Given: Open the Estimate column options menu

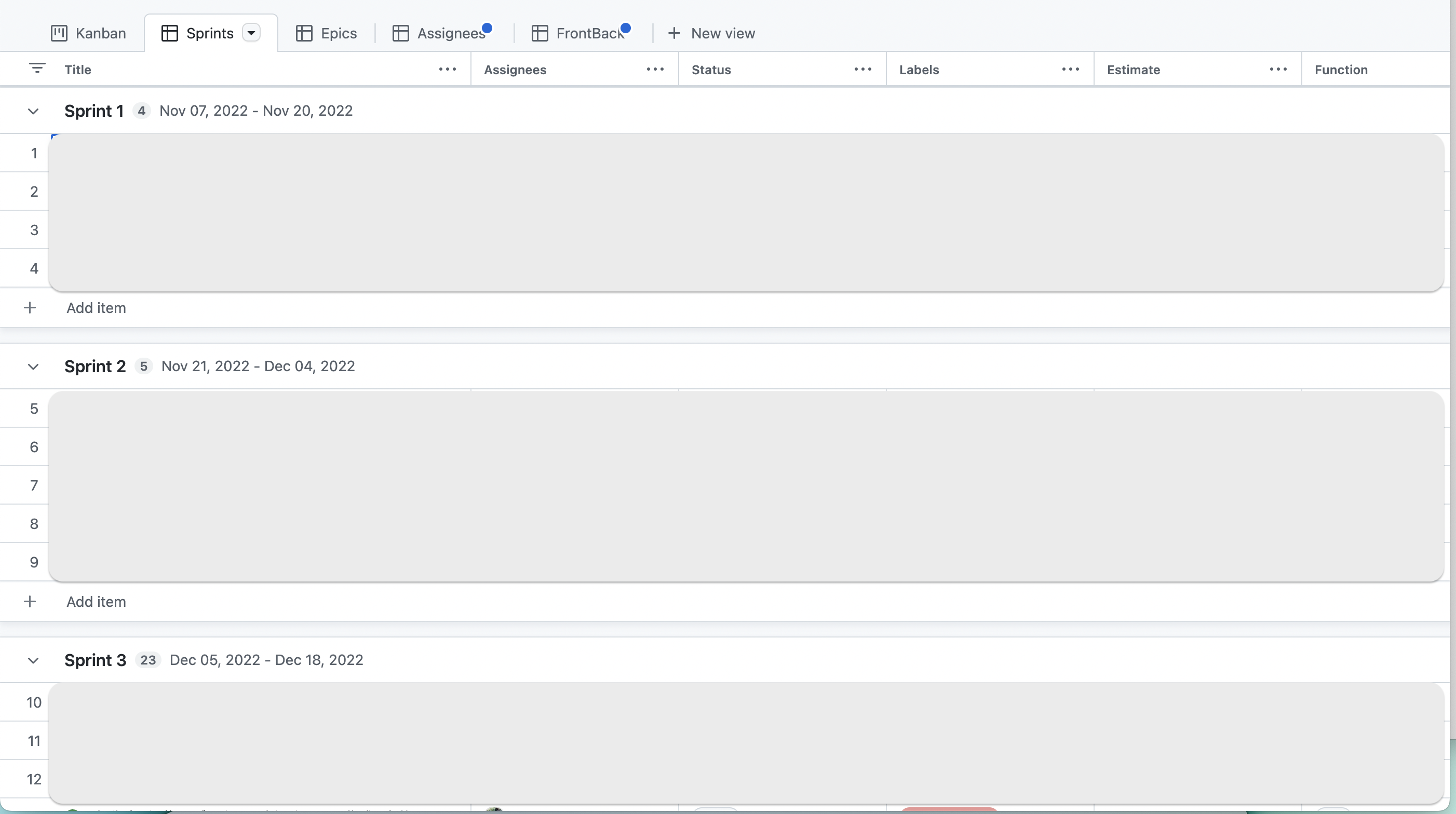Looking at the screenshot, I should click(1278, 70).
